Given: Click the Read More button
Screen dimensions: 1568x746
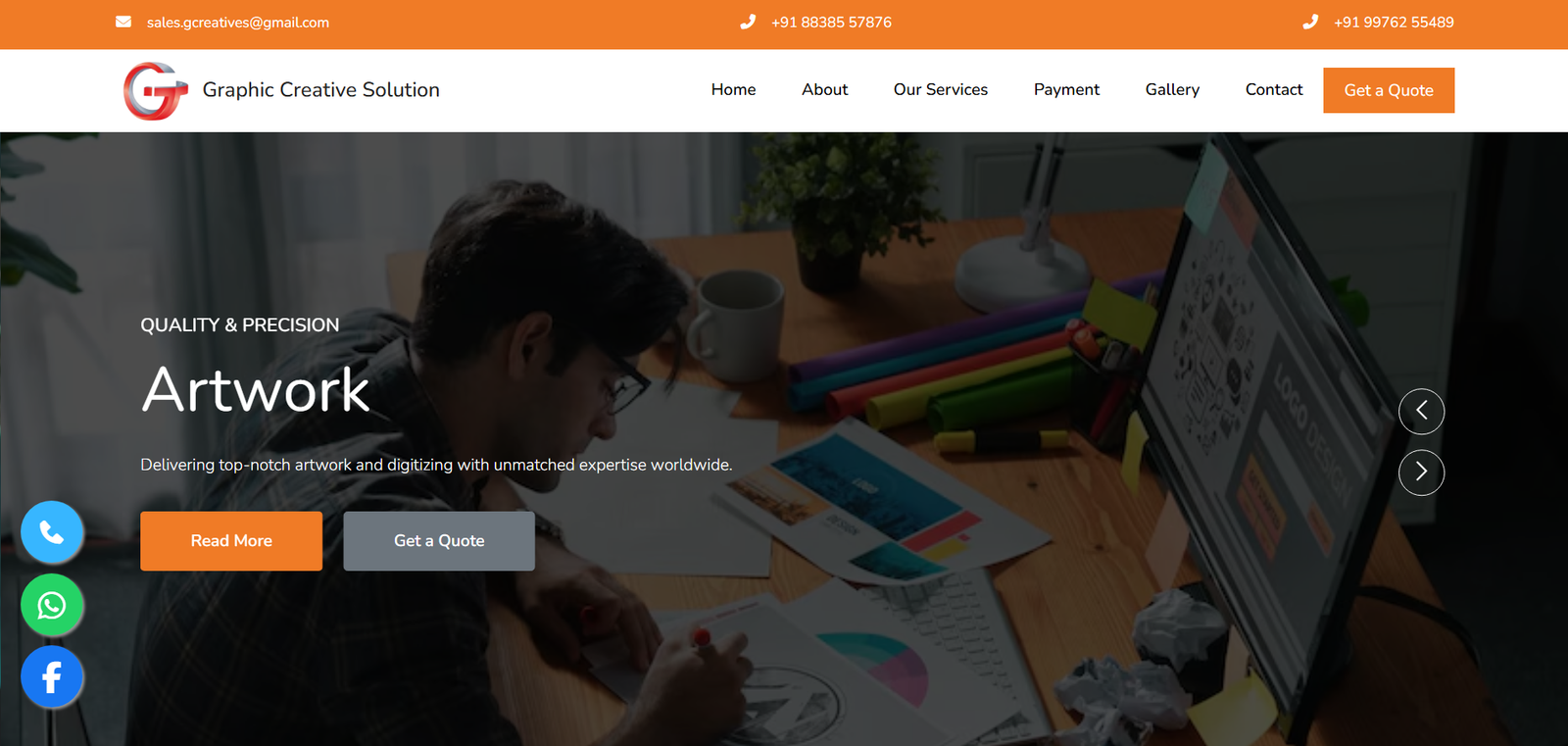Looking at the screenshot, I should [231, 541].
